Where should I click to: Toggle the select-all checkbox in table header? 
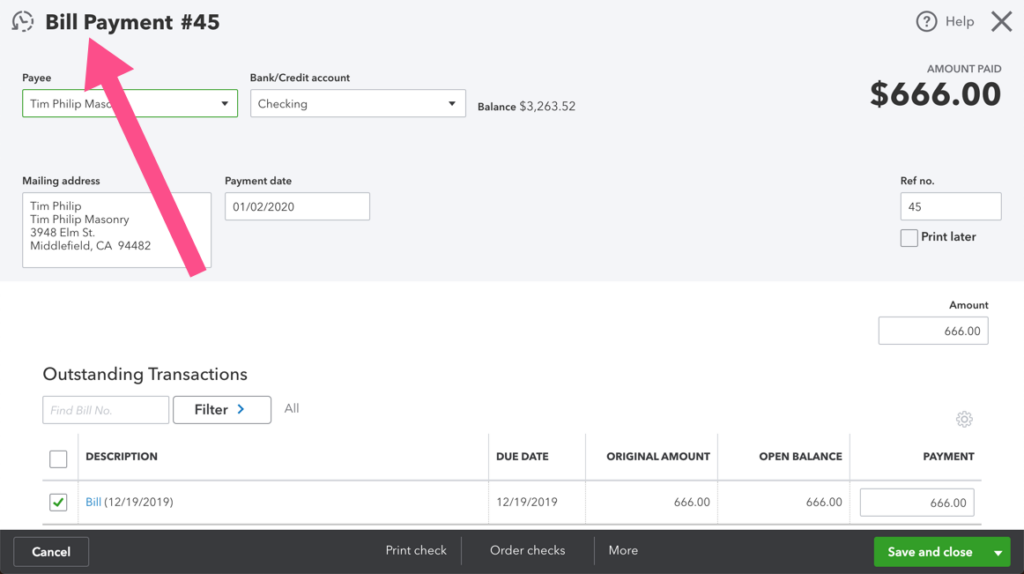[x=58, y=459]
